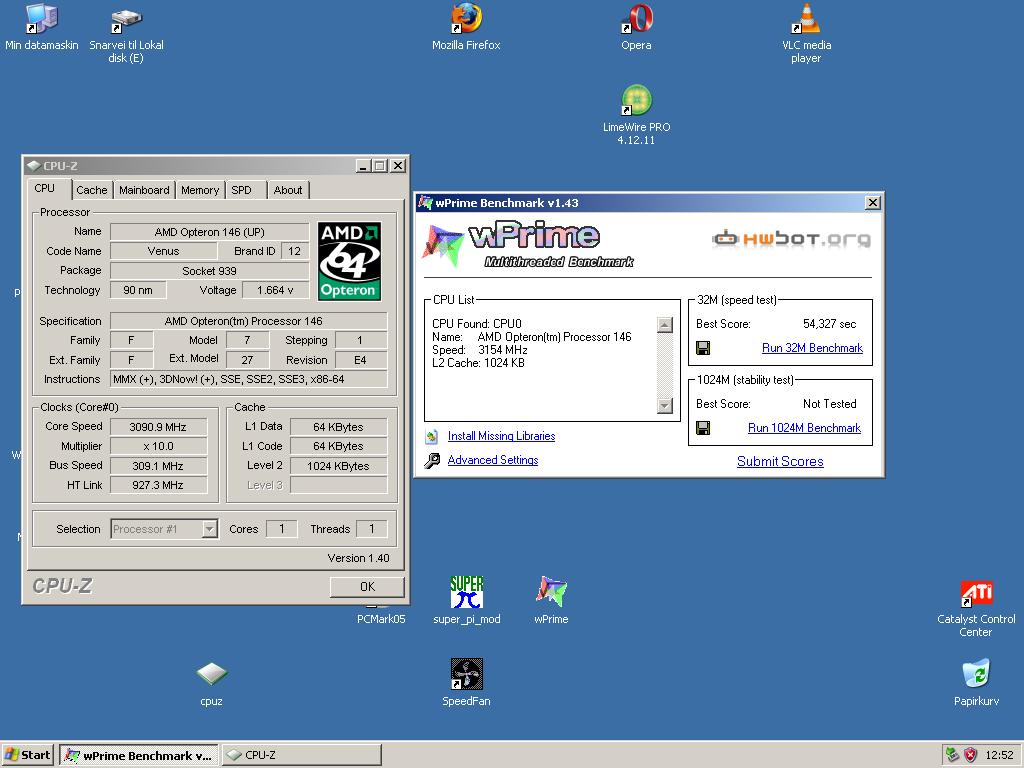Switch to wPrime Benchmark taskbar button

coord(138,755)
